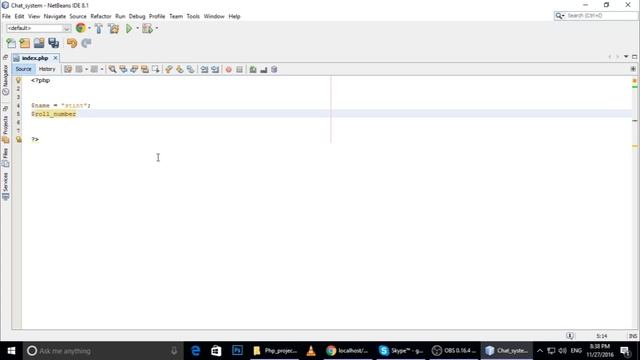Open Windows Start menu
640x360 pixels.
point(11,351)
